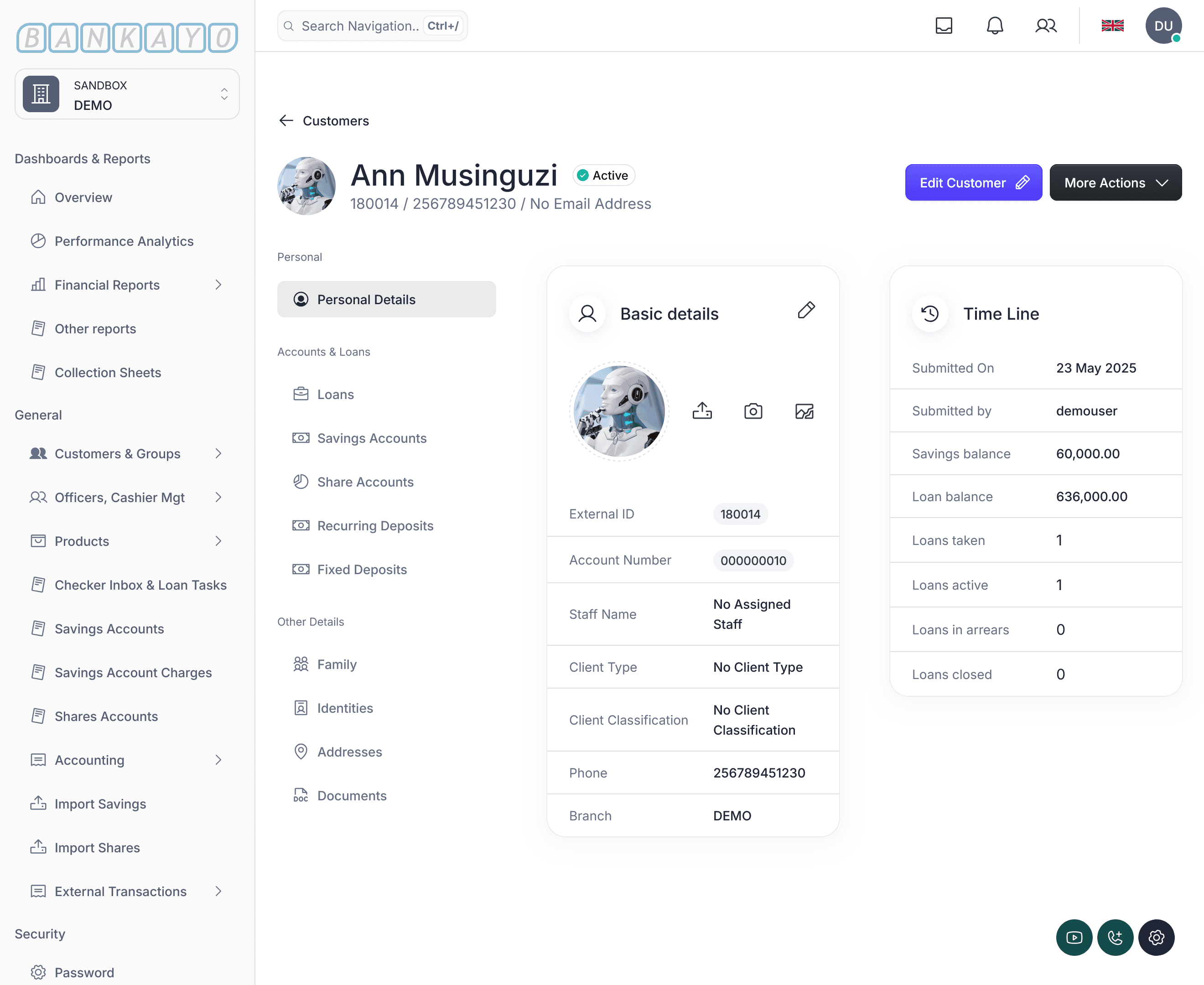
Task: Select the Identities section
Action: [x=344, y=708]
